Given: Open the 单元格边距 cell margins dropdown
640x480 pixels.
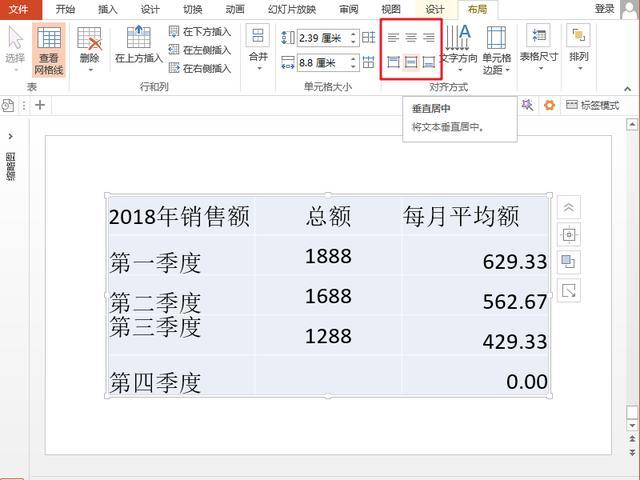Looking at the screenshot, I should coord(496,50).
